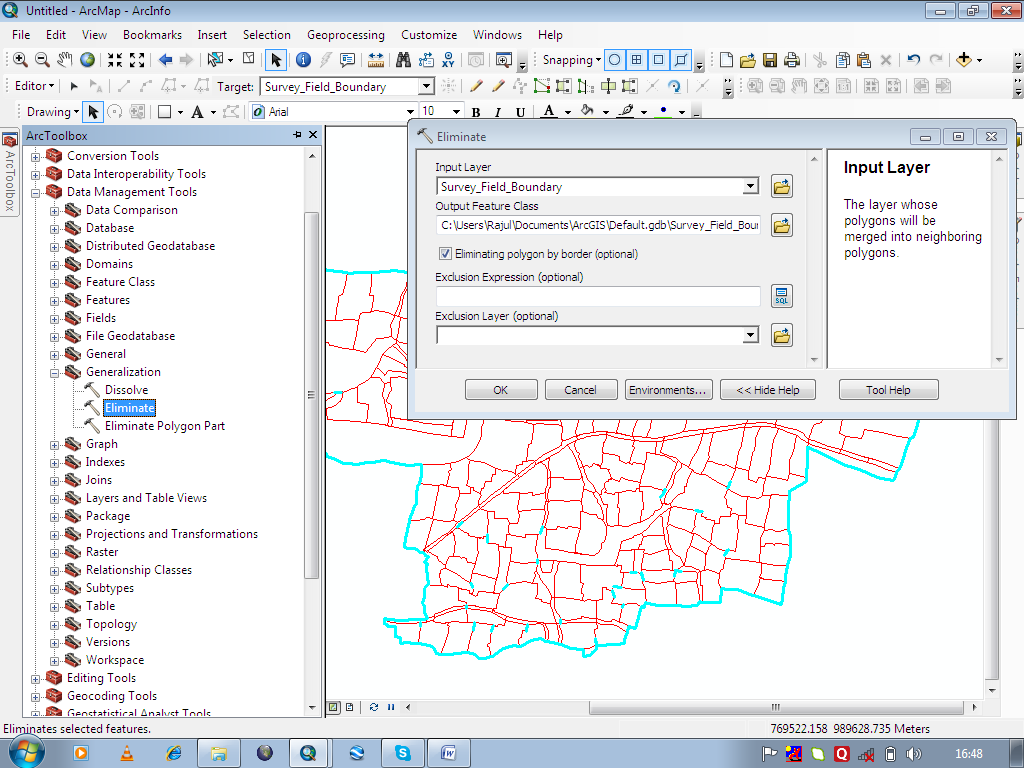
Task: Click the Identify info tool
Action: [x=303, y=59]
